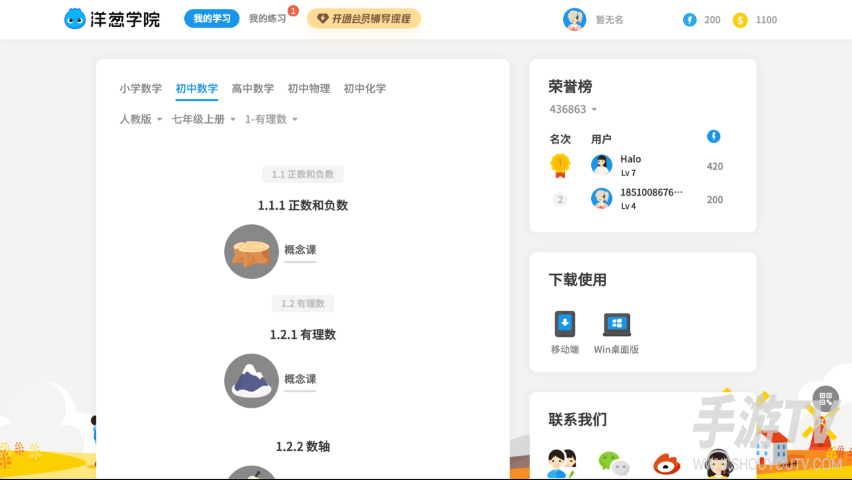The image size is (852, 480).
Task: Click the rank 2 badge
Action: click(560, 200)
